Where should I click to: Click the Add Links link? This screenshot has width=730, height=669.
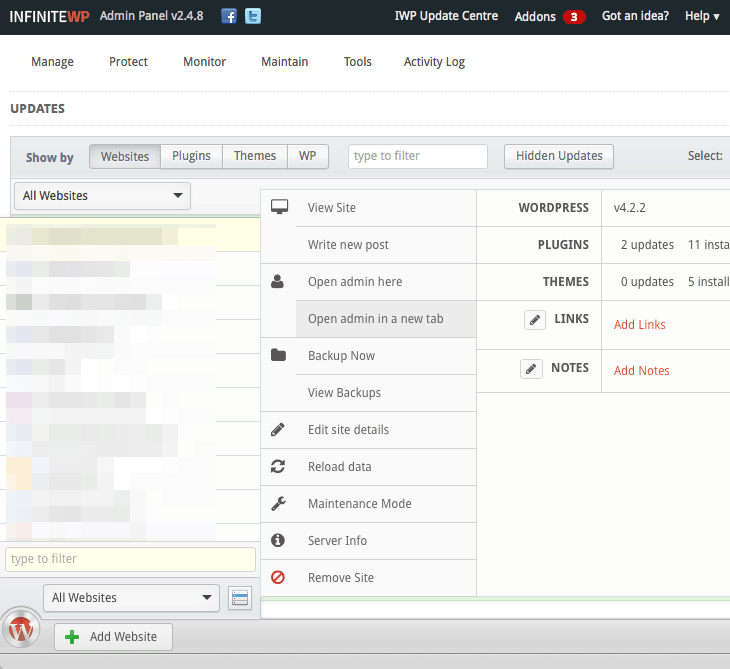pos(639,324)
